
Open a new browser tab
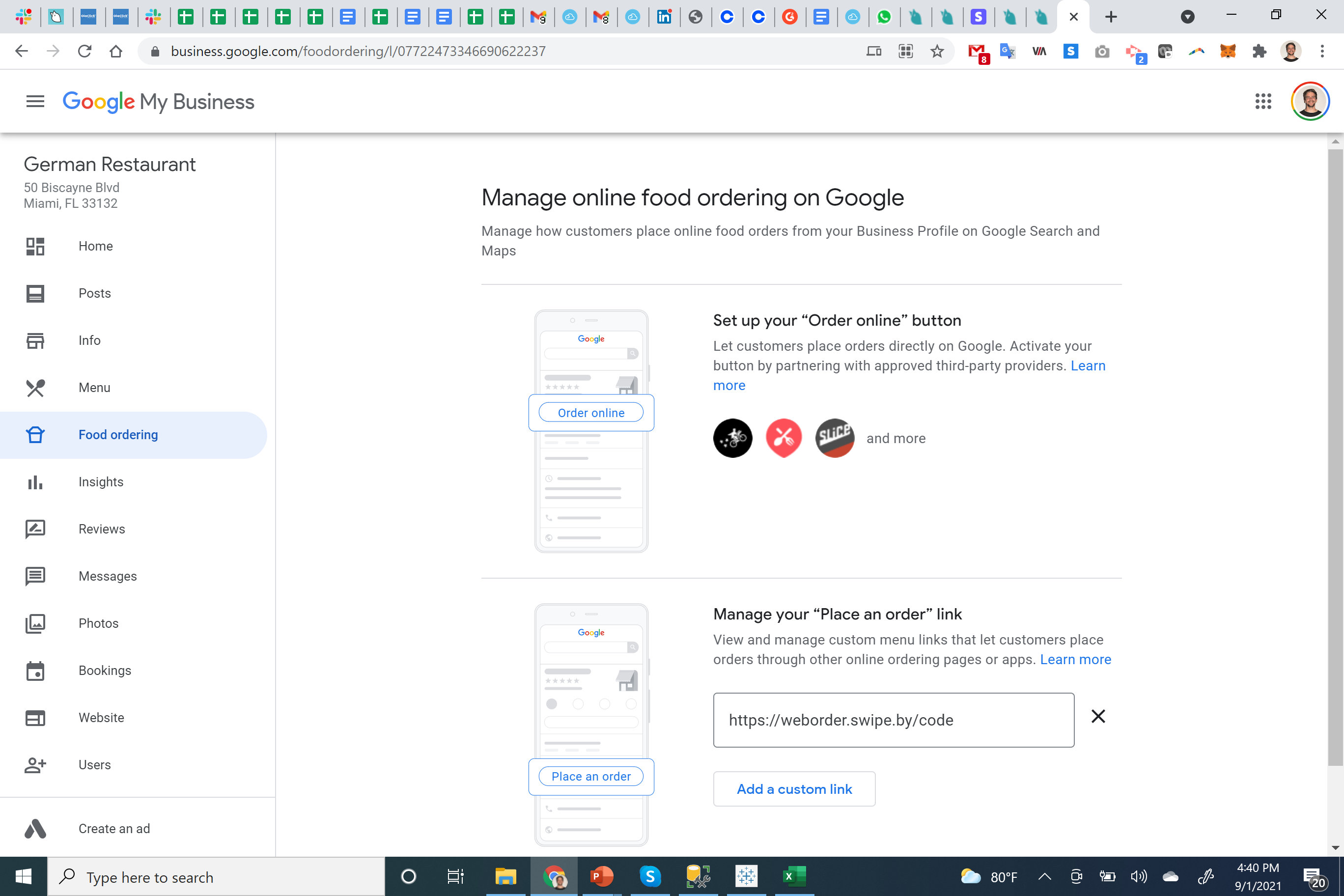point(1110,17)
